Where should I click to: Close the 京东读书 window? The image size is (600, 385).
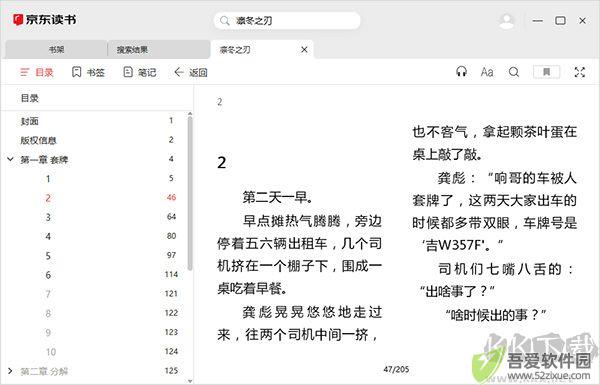coord(582,21)
